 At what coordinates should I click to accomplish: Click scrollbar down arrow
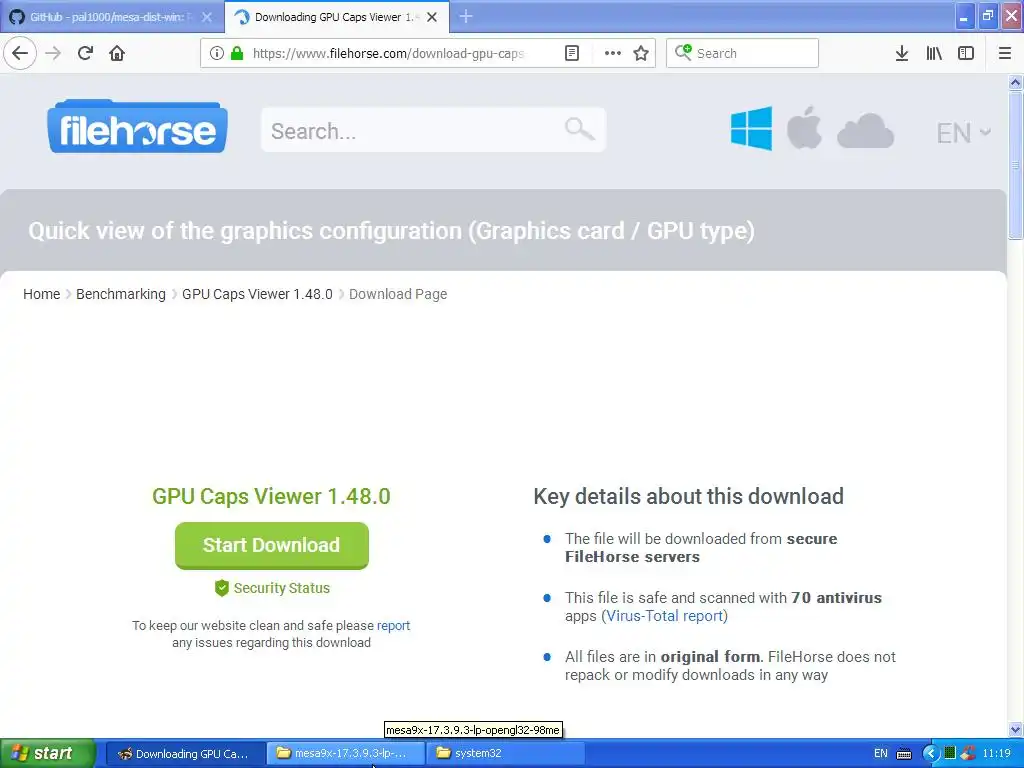point(1015,729)
